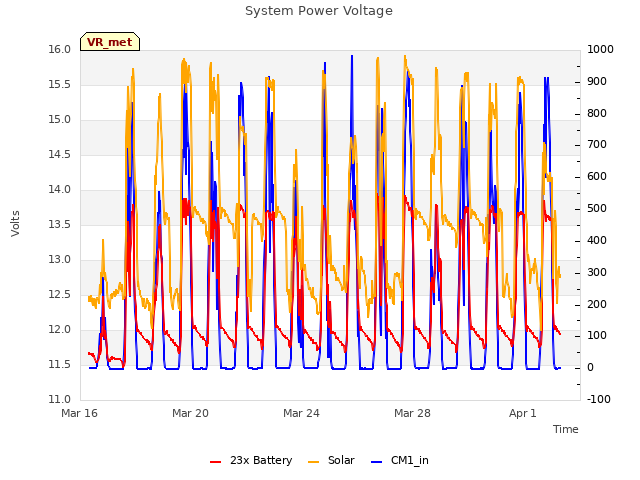Screen dimensions: 640x480
Task: Click the 14.0 left axis value
Action: point(60,189)
